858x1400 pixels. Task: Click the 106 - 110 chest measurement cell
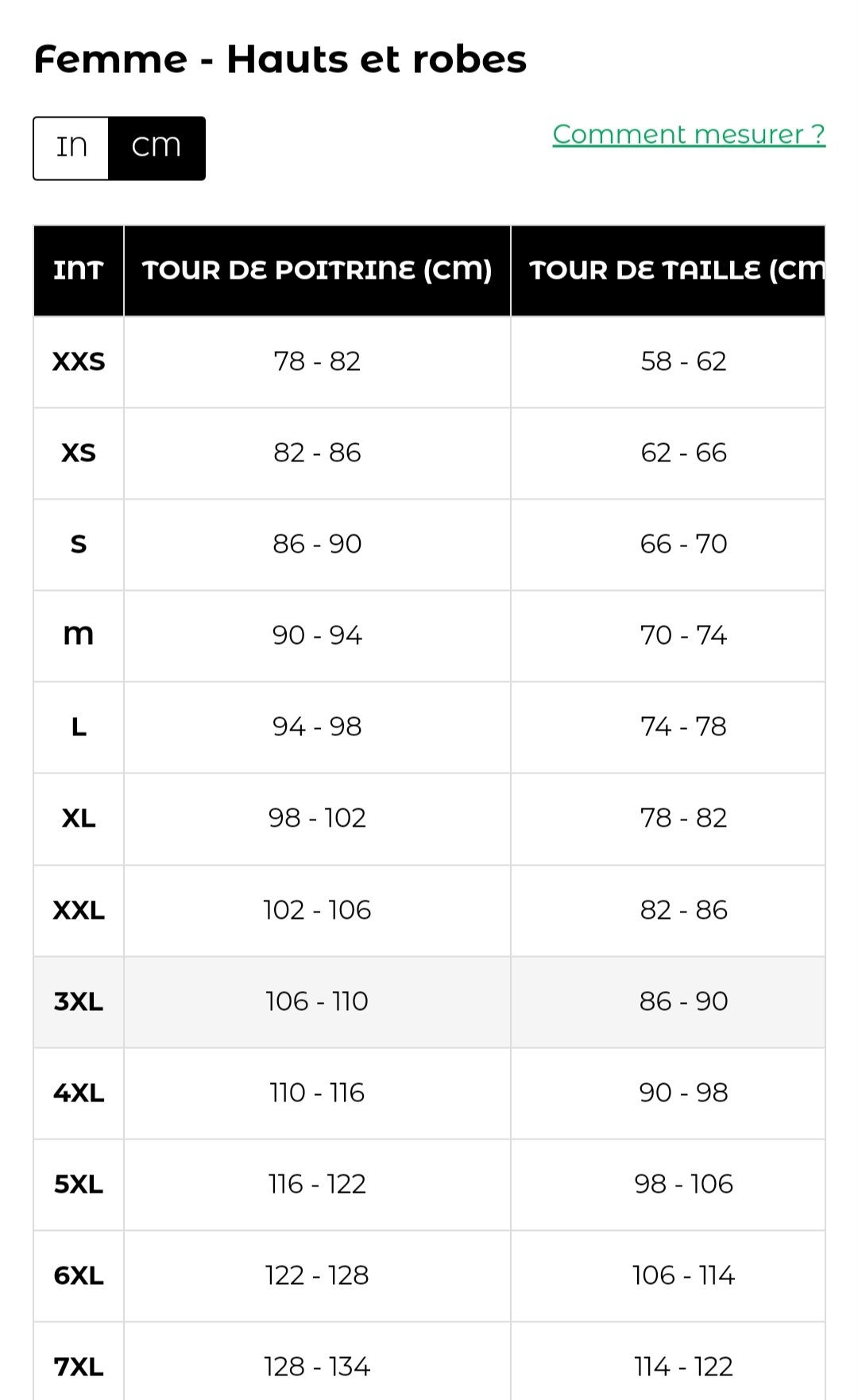[x=317, y=1001]
